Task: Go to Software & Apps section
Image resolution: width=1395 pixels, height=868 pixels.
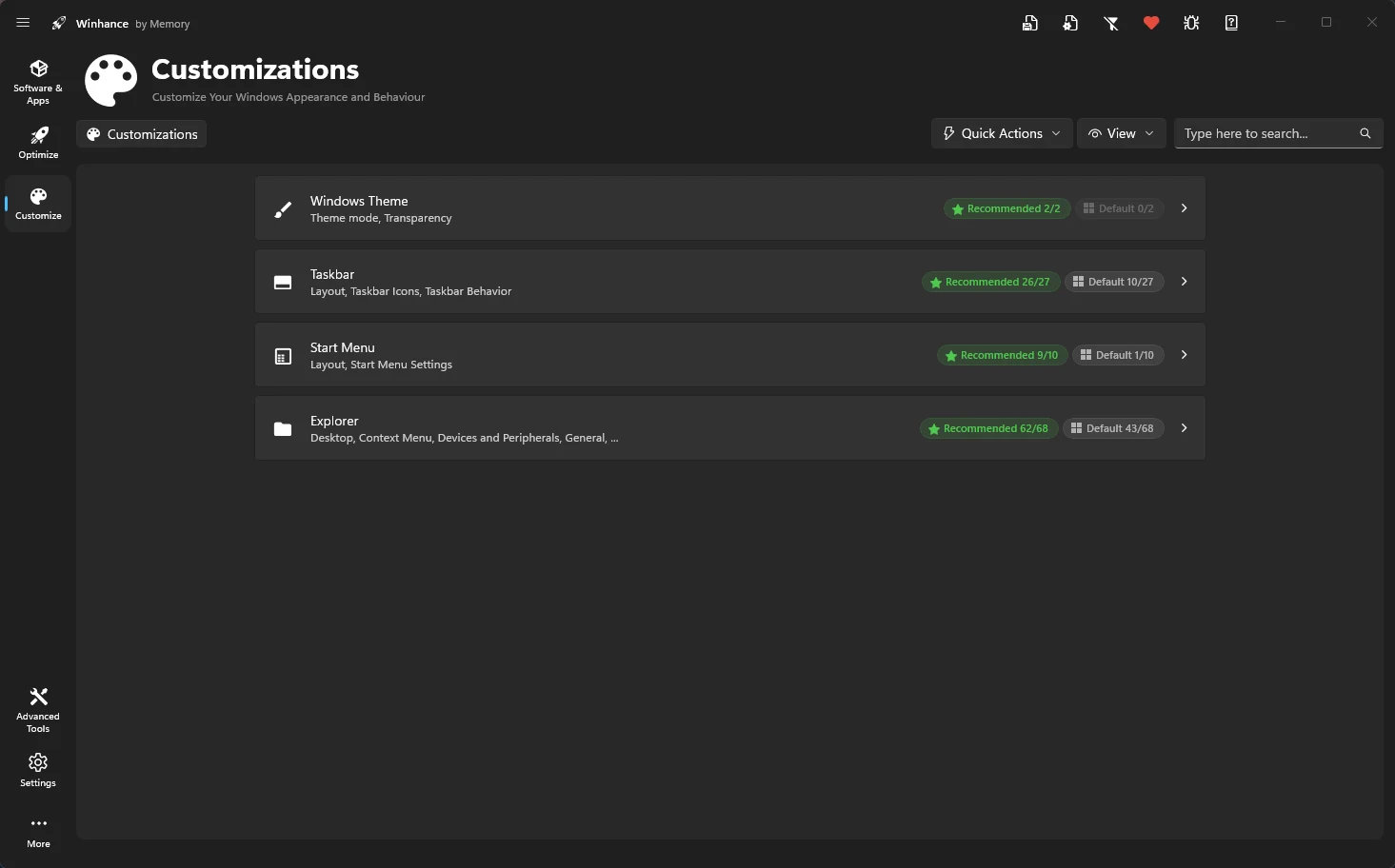Action: click(x=38, y=82)
